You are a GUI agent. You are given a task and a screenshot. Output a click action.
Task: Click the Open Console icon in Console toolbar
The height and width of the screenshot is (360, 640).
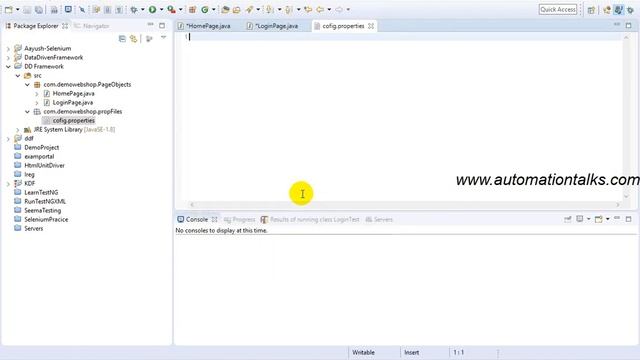coord(598,219)
